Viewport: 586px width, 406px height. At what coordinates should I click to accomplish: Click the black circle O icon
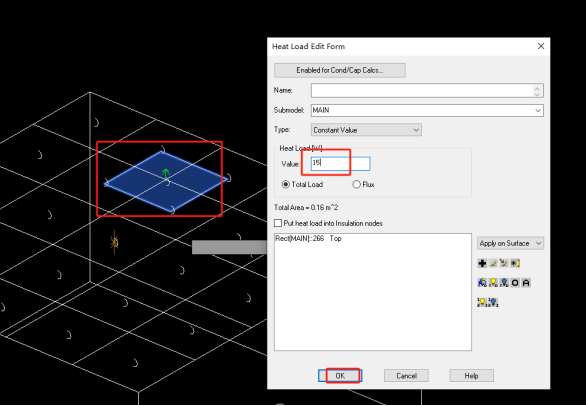(515, 283)
